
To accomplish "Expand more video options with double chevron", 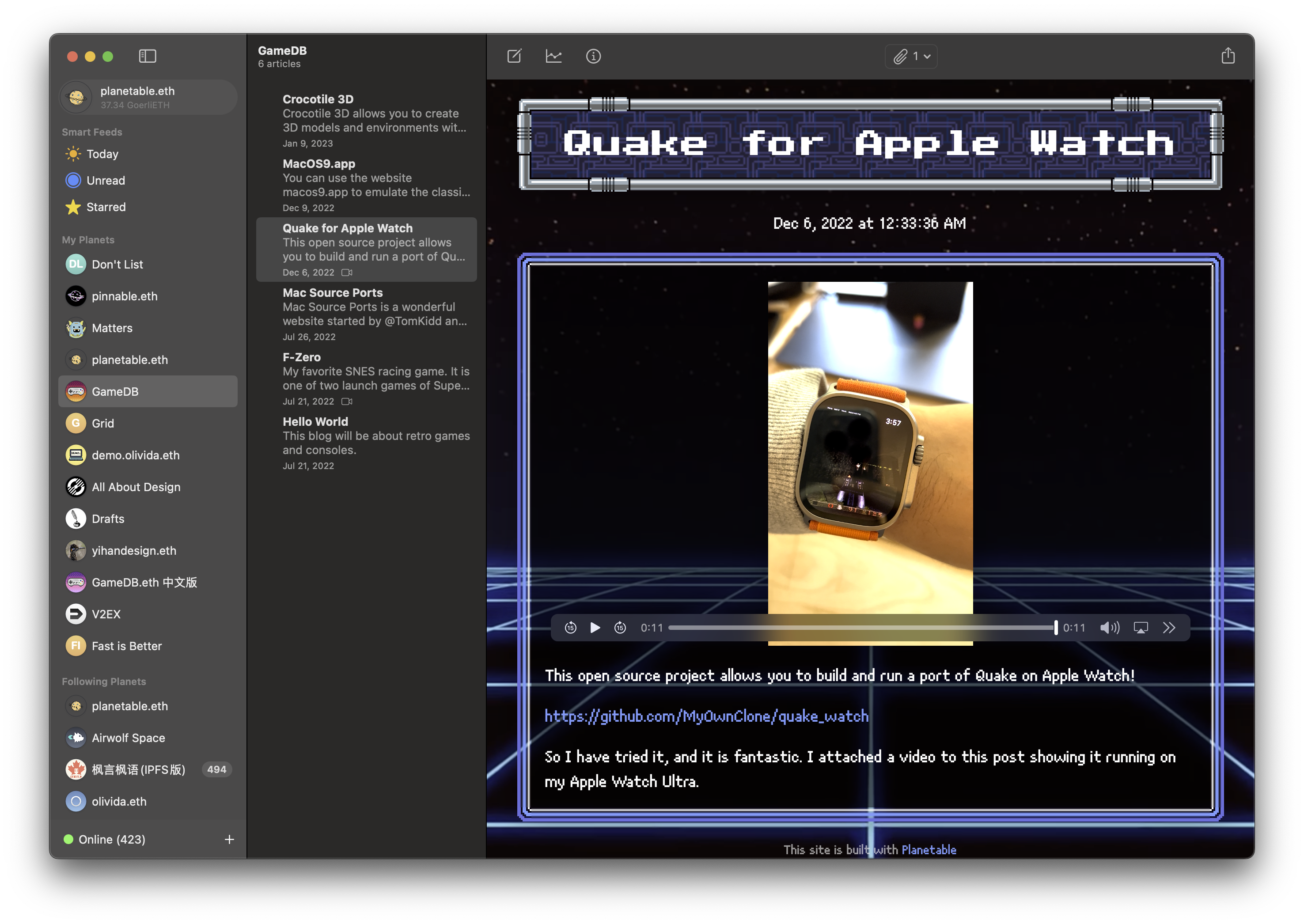I will pyautogui.click(x=1169, y=628).
